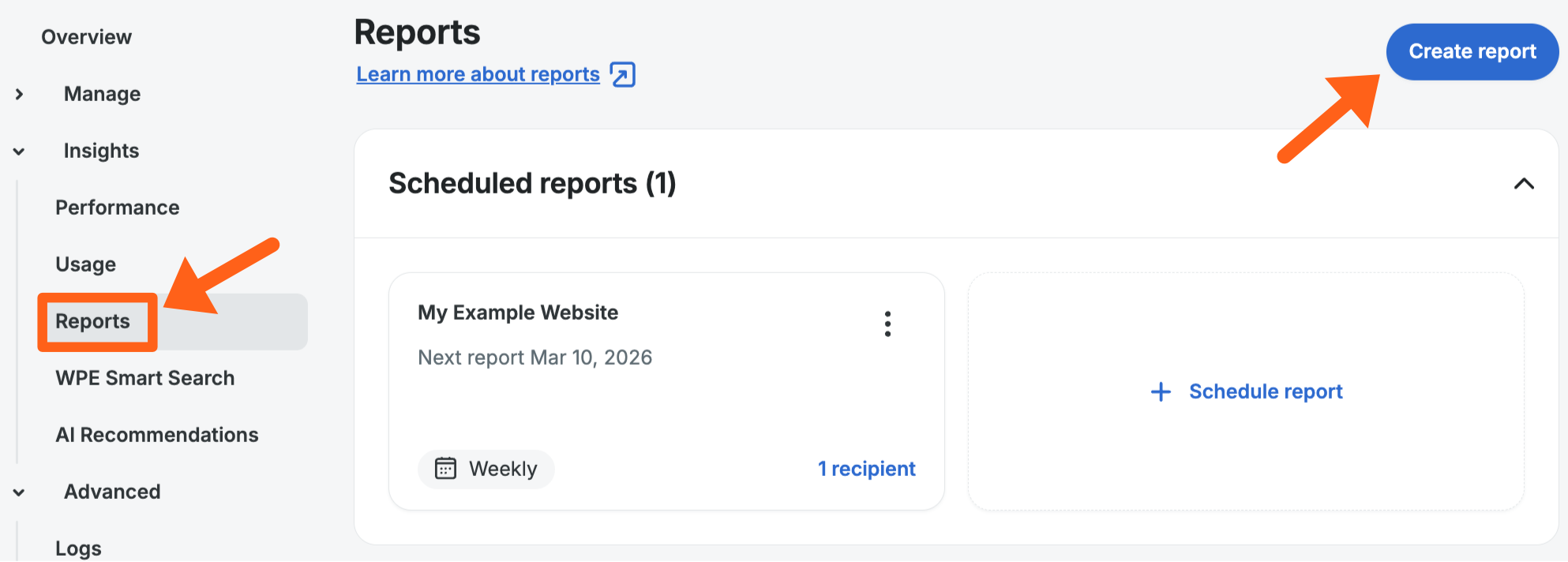Image resolution: width=1568 pixels, height=562 pixels.
Task: Click the calendar icon in the Weekly badge
Action: click(445, 469)
